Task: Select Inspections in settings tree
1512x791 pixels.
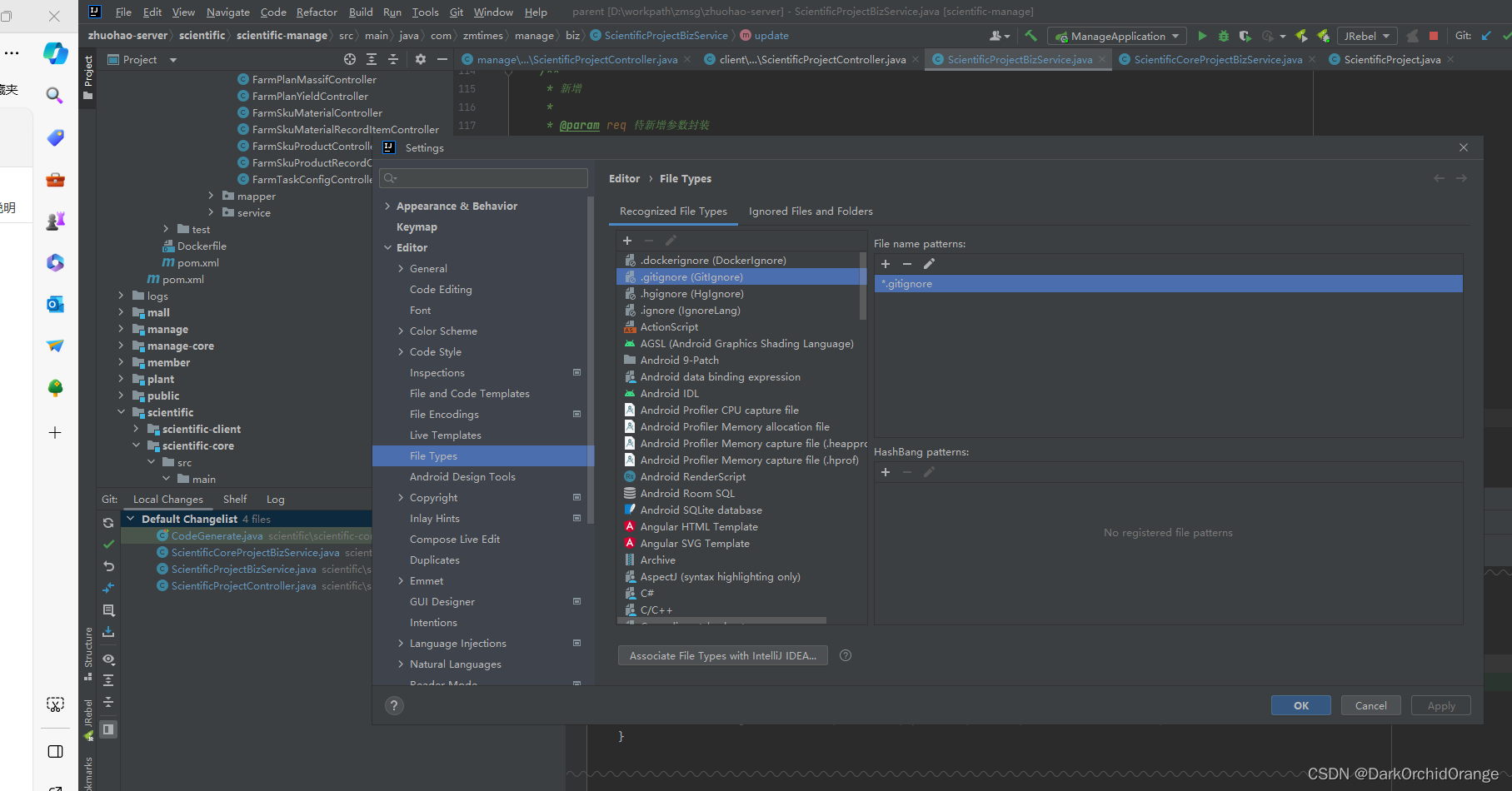Action: click(x=437, y=372)
